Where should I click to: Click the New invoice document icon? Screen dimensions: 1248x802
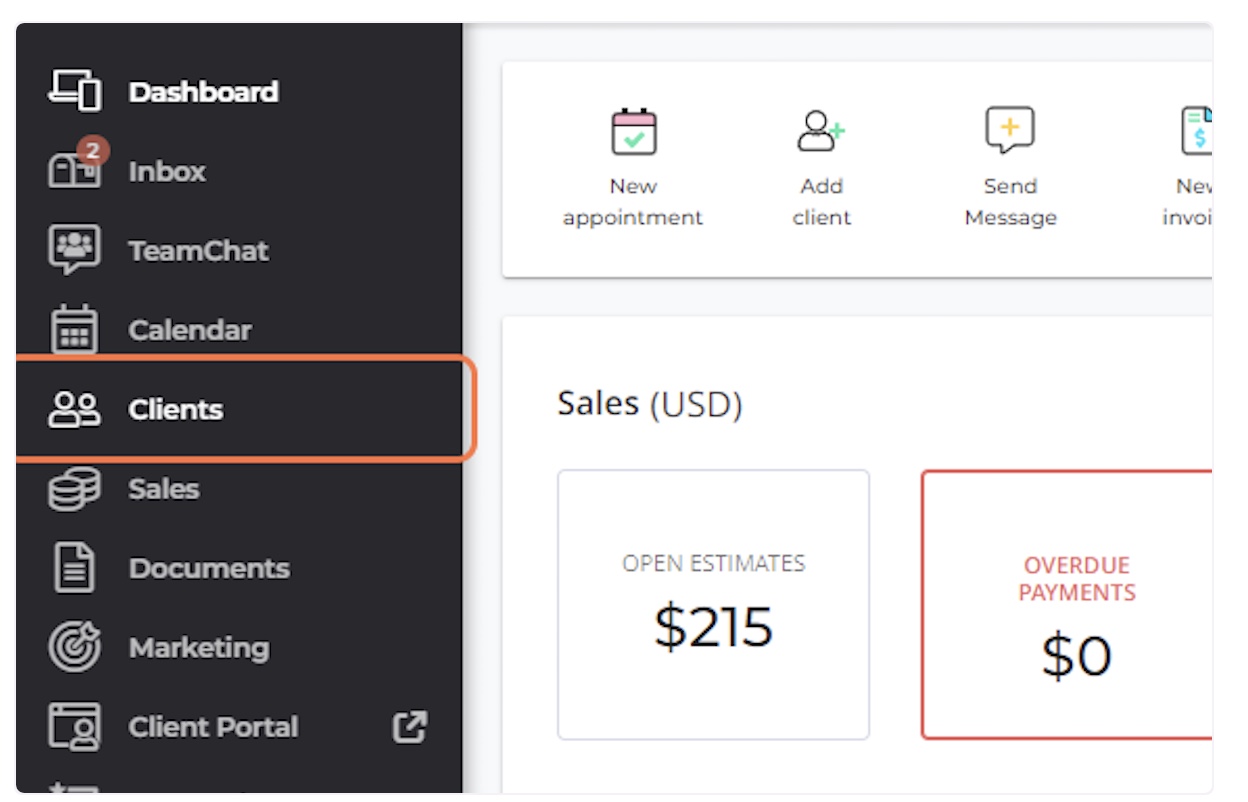click(x=1196, y=131)
